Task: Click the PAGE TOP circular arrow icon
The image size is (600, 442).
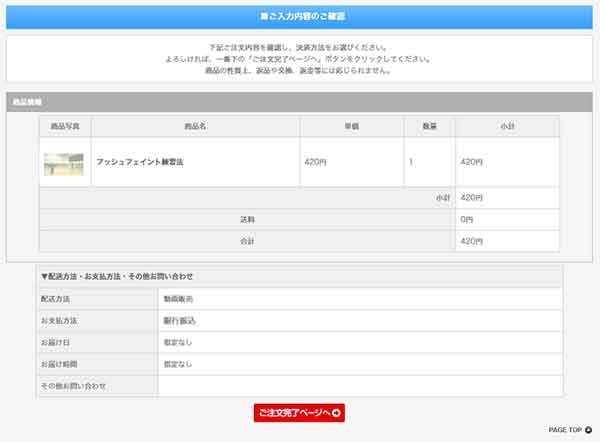Action: [x=589, y=430]
